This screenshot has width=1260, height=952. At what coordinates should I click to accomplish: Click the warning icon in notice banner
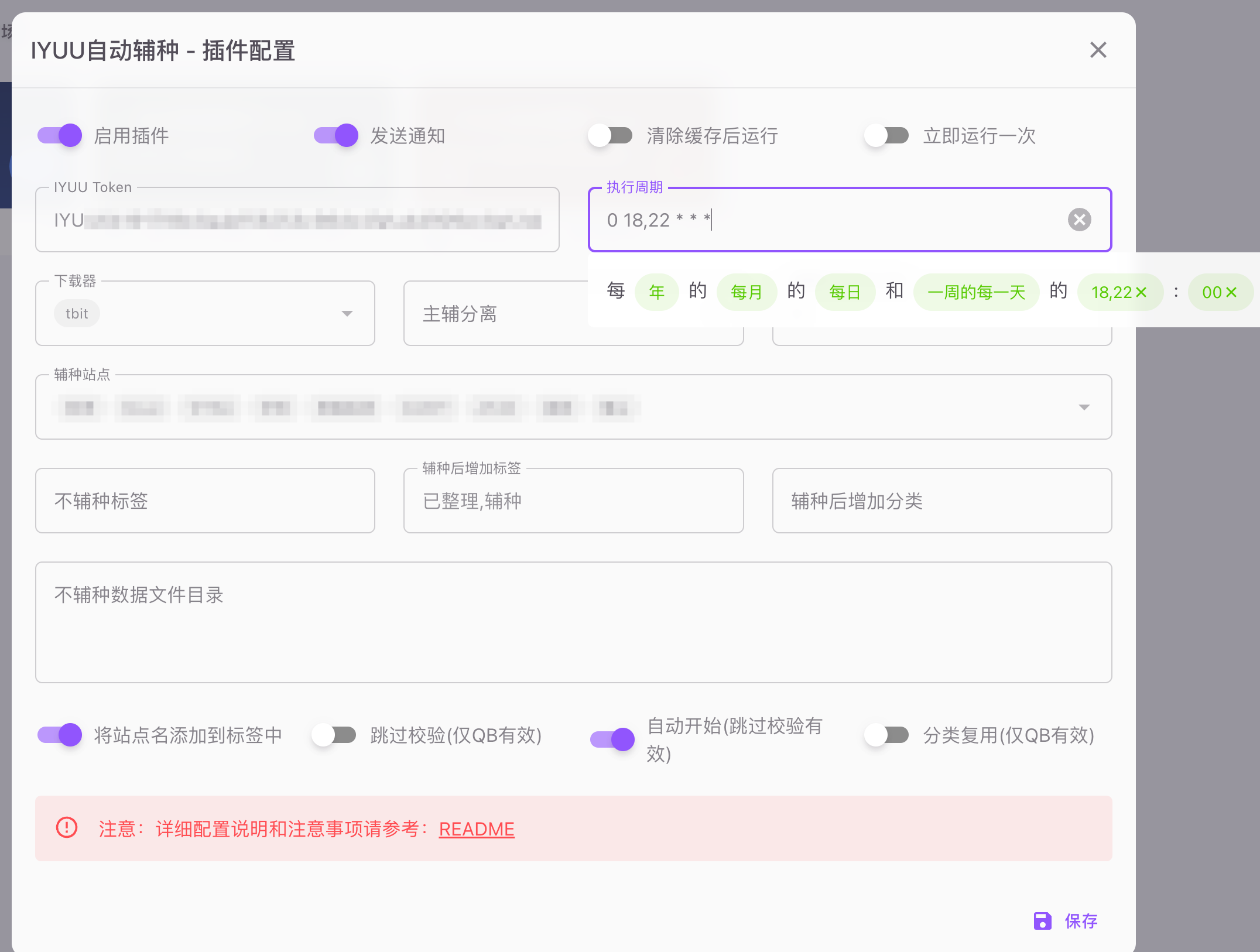(x=67, y=828)
